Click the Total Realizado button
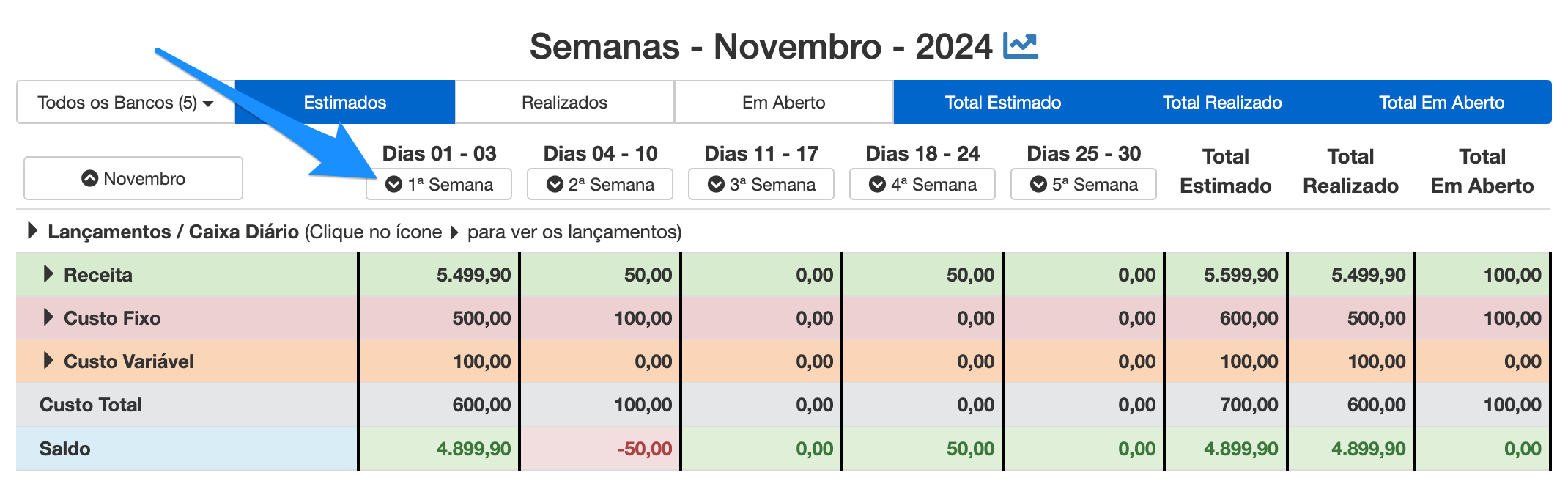1568x481 pixels. 1222,102
